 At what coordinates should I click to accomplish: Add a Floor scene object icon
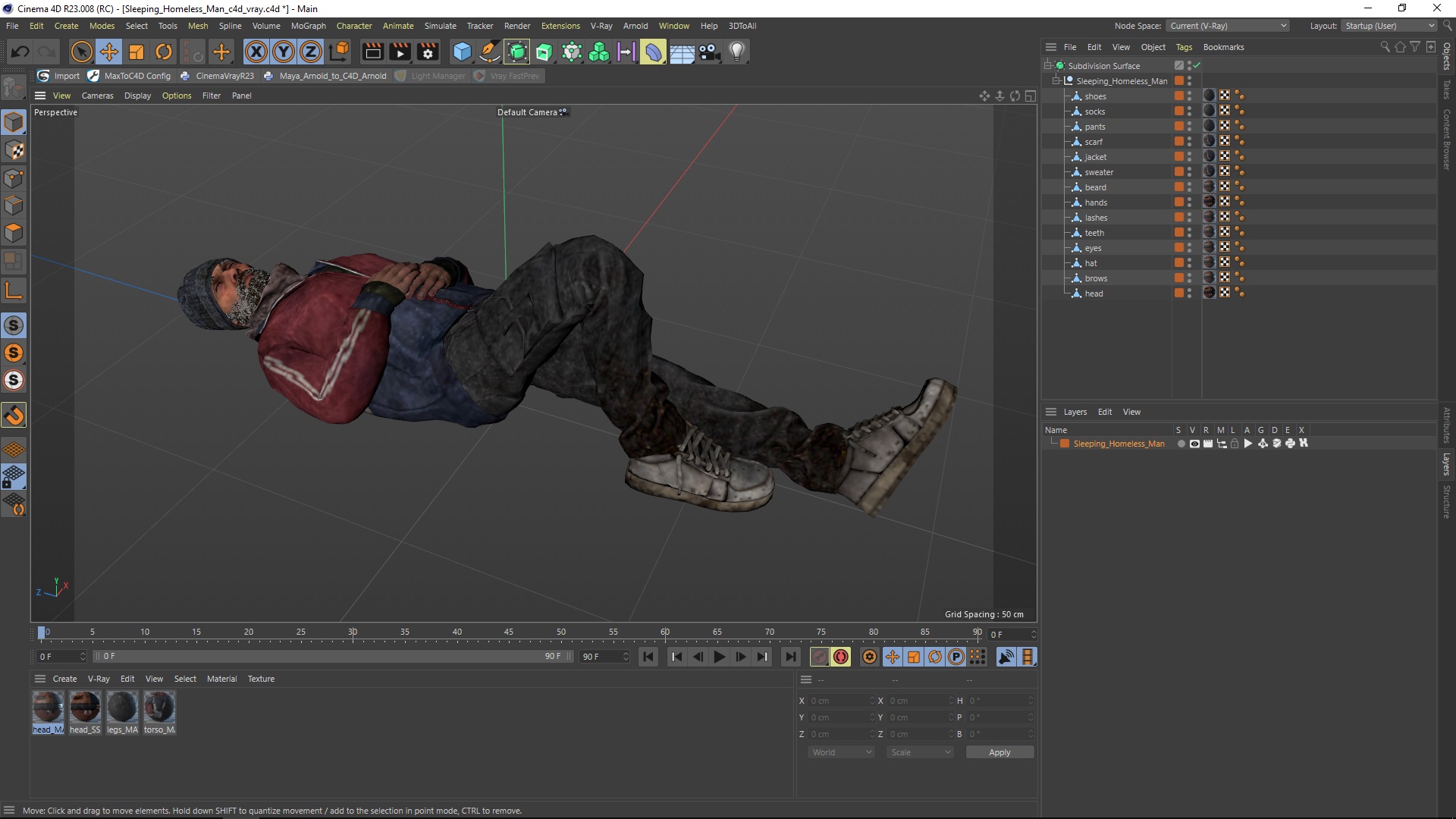coord(682,52)
